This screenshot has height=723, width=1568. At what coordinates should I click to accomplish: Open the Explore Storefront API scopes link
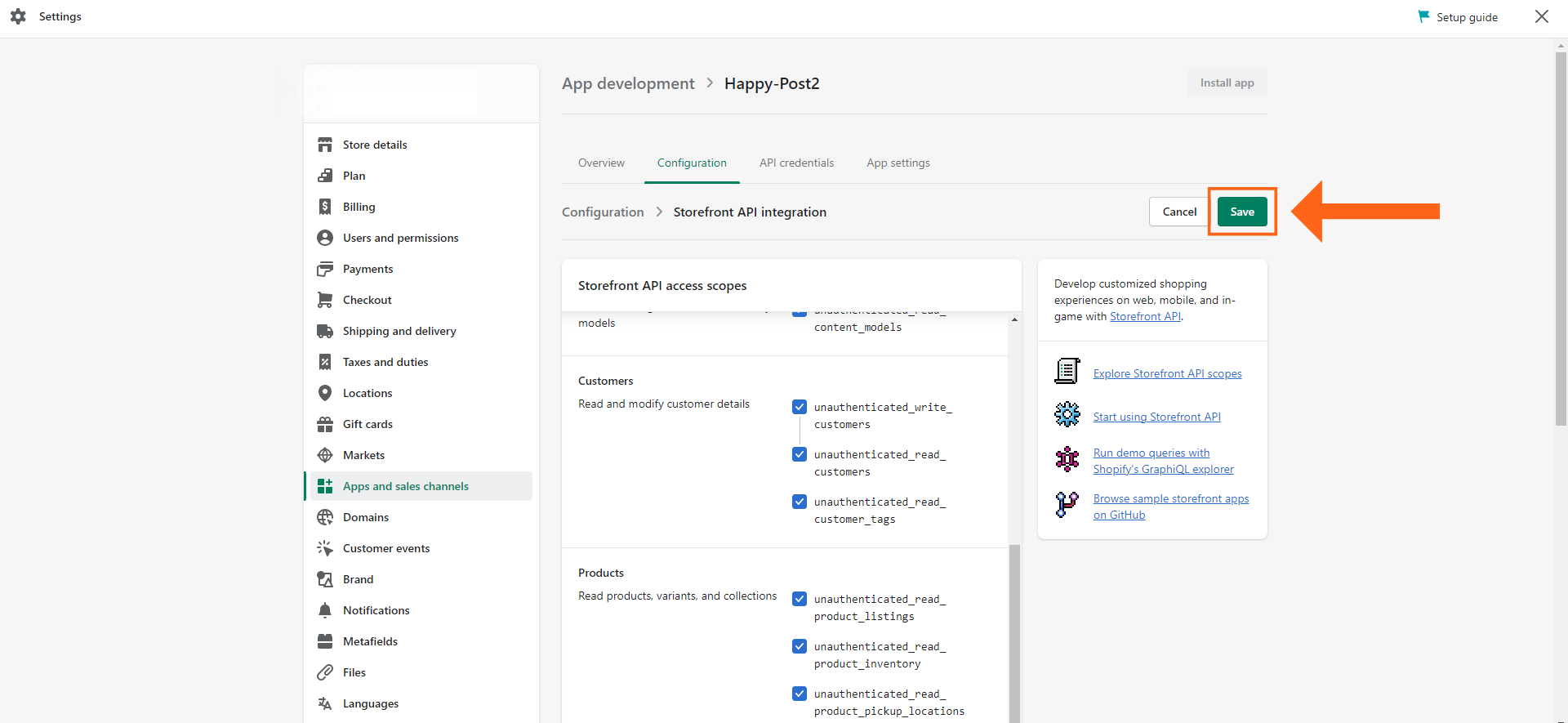click(1167, 373)
